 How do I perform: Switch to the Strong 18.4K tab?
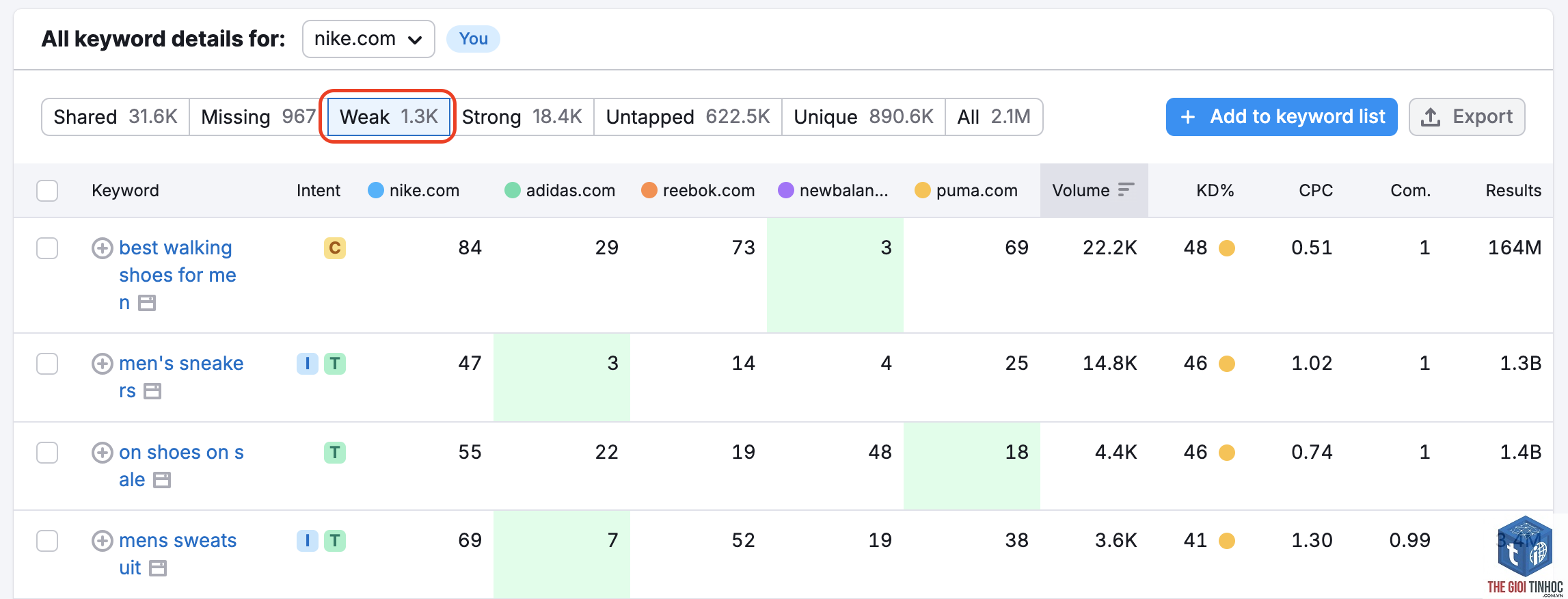pyautogui.click(x=522, y=117)
